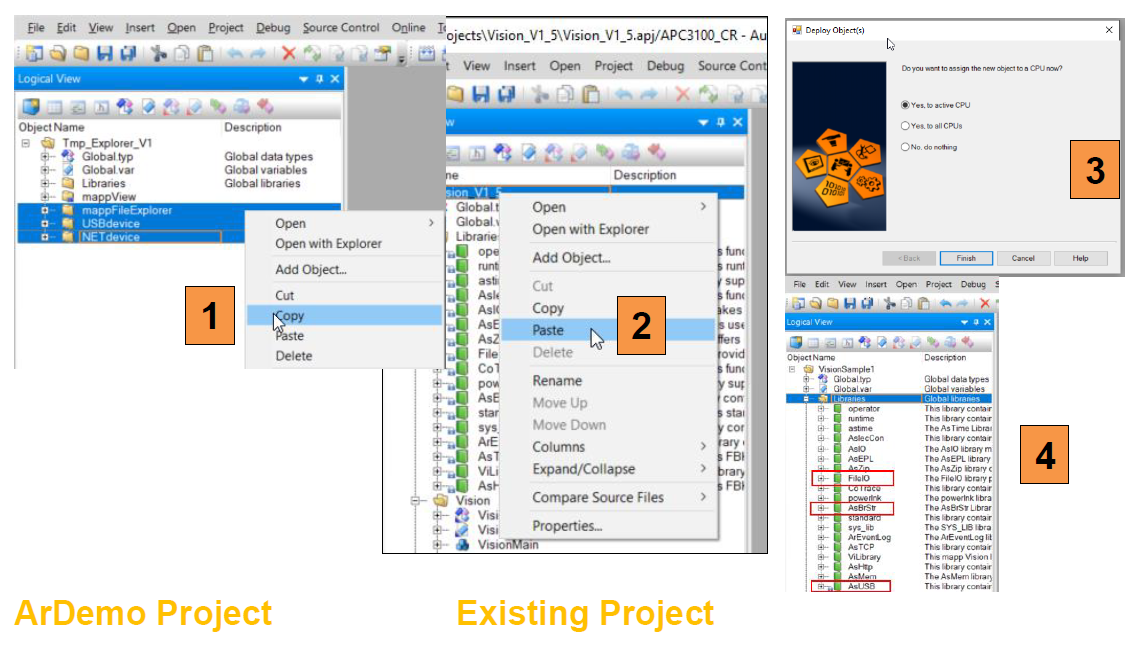Viewport: 1137px width, 647px height.
Task: Open Properties... from the Existing Project context menu
Action: point(567,526)
